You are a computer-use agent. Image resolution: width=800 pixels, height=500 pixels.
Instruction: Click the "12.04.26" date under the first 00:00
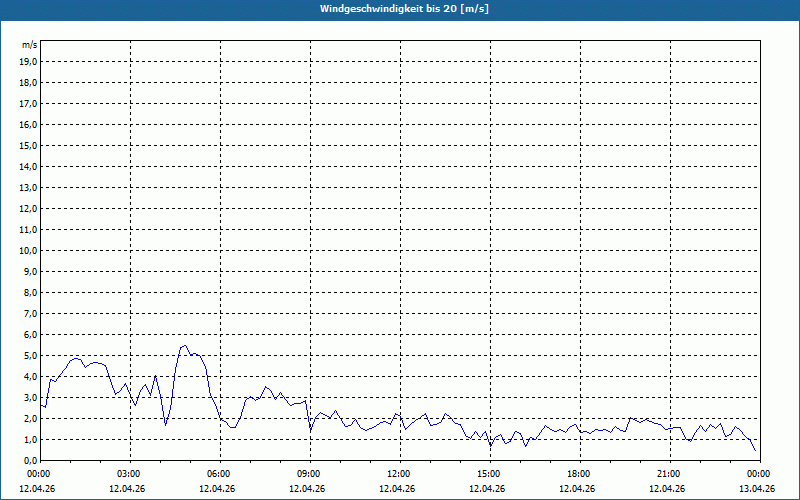[x=37, y=489]
